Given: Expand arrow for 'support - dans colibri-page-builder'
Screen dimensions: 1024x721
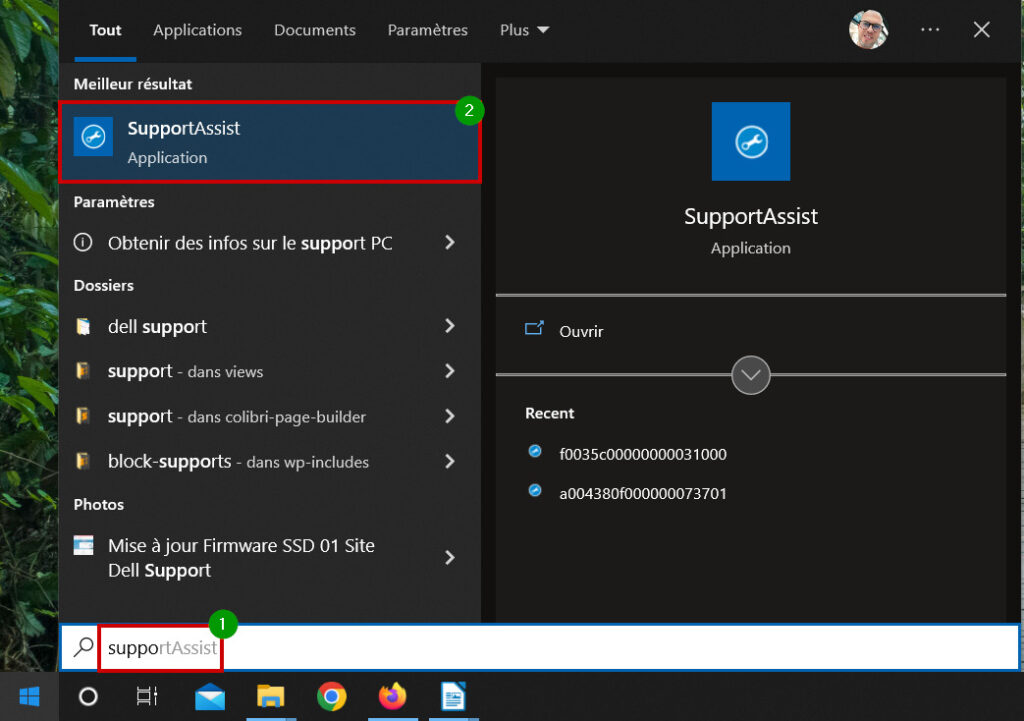Looking at the screenshot, I should (x=450, y=416).
